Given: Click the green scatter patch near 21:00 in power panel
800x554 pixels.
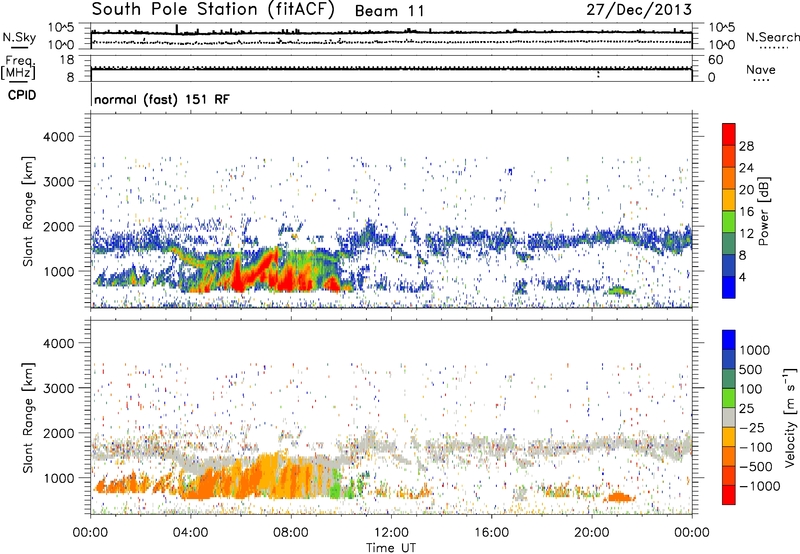Looking at the screenshot, I should pyautogui.click(x=620, y=291).
